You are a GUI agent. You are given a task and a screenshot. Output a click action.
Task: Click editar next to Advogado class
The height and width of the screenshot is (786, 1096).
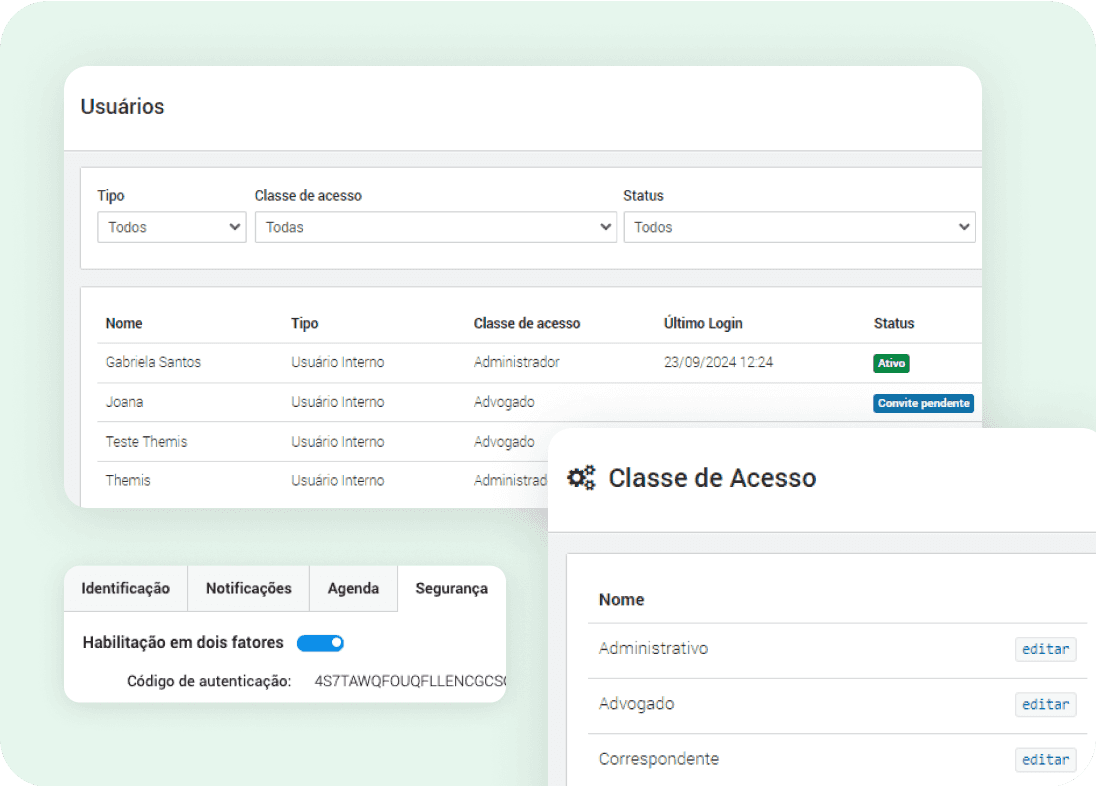1045,704
